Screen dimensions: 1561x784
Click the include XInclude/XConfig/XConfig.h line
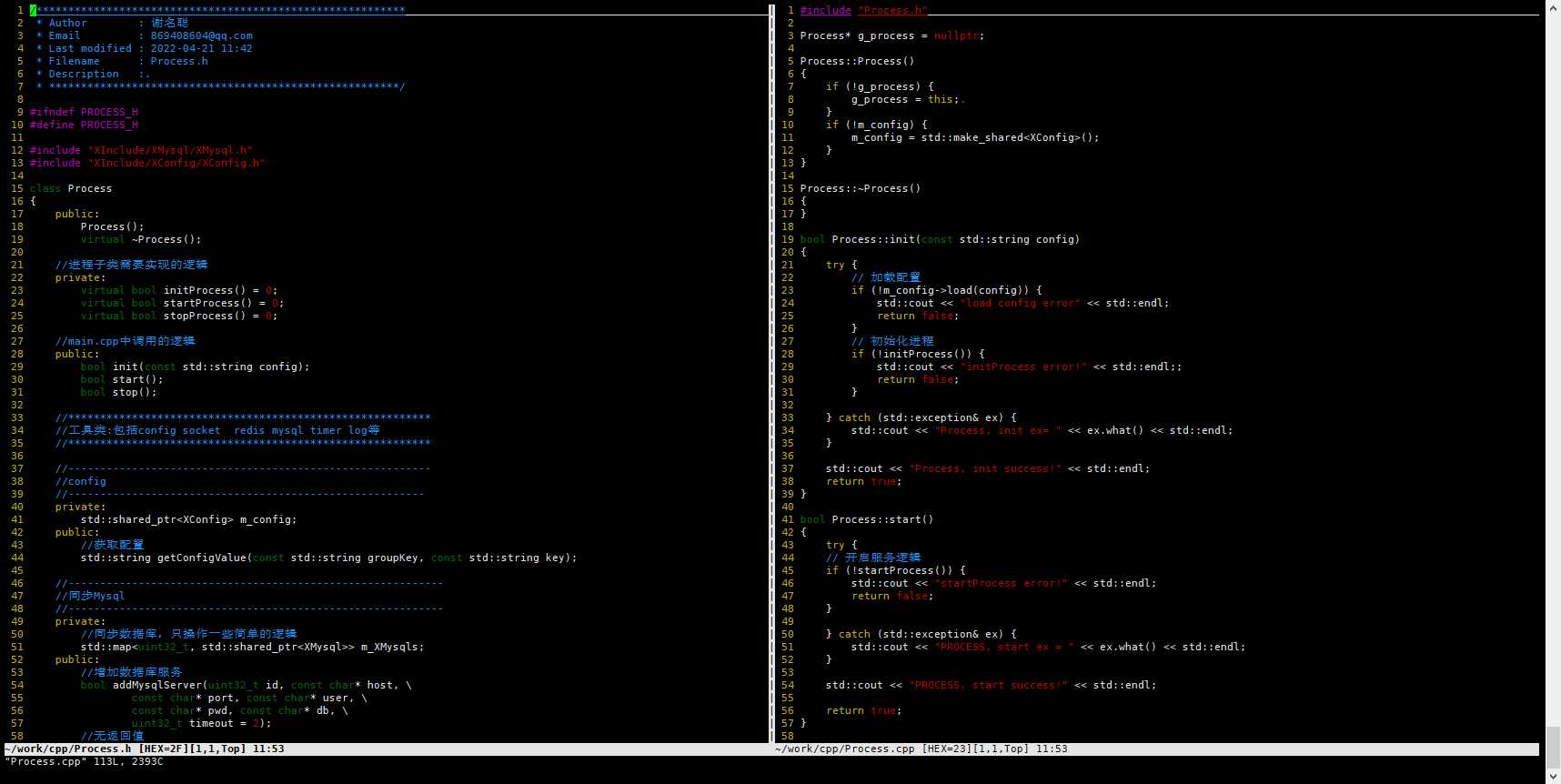click(147, 164)
